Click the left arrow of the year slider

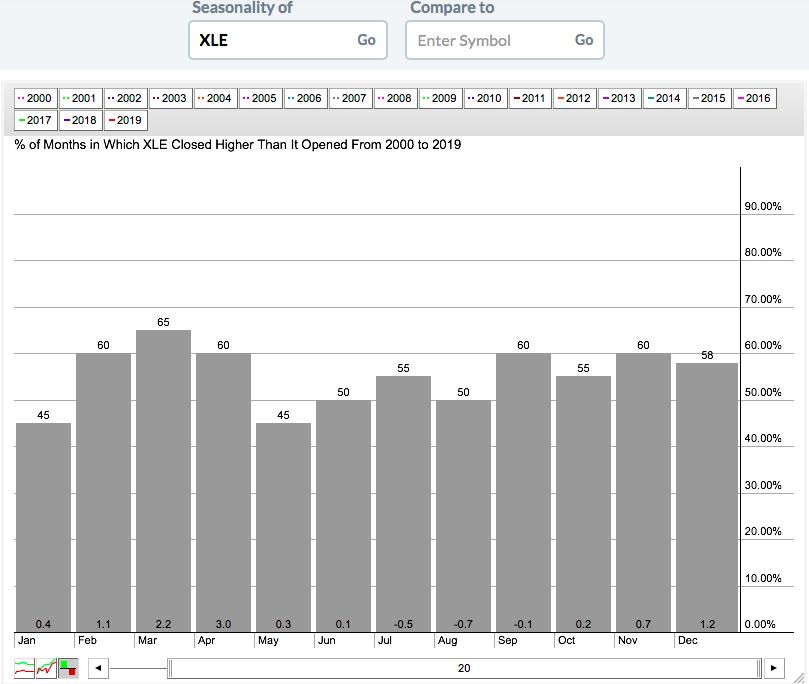pyautogui.click(x=98, y=668)
